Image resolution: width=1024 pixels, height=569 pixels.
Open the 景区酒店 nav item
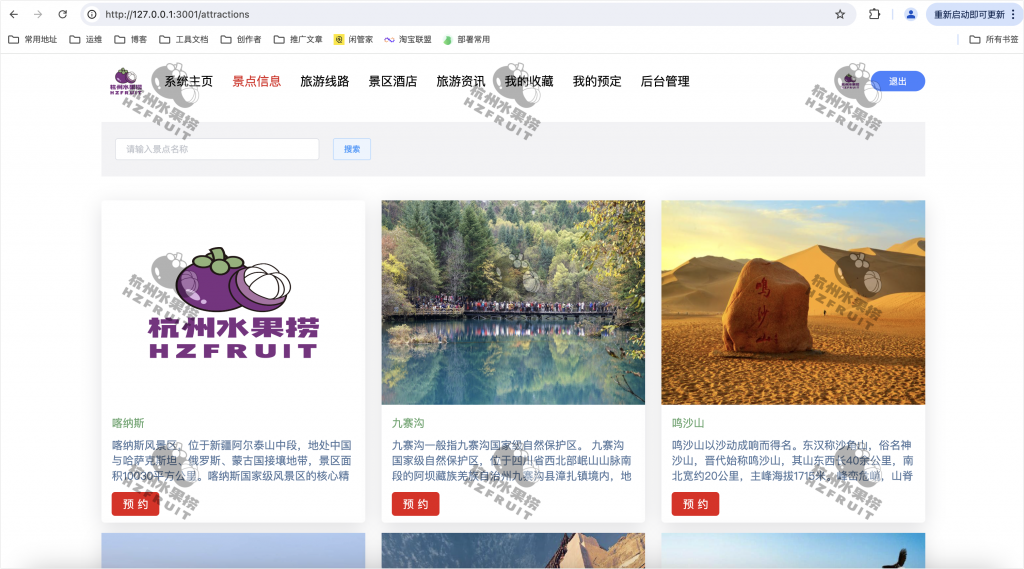392,81
